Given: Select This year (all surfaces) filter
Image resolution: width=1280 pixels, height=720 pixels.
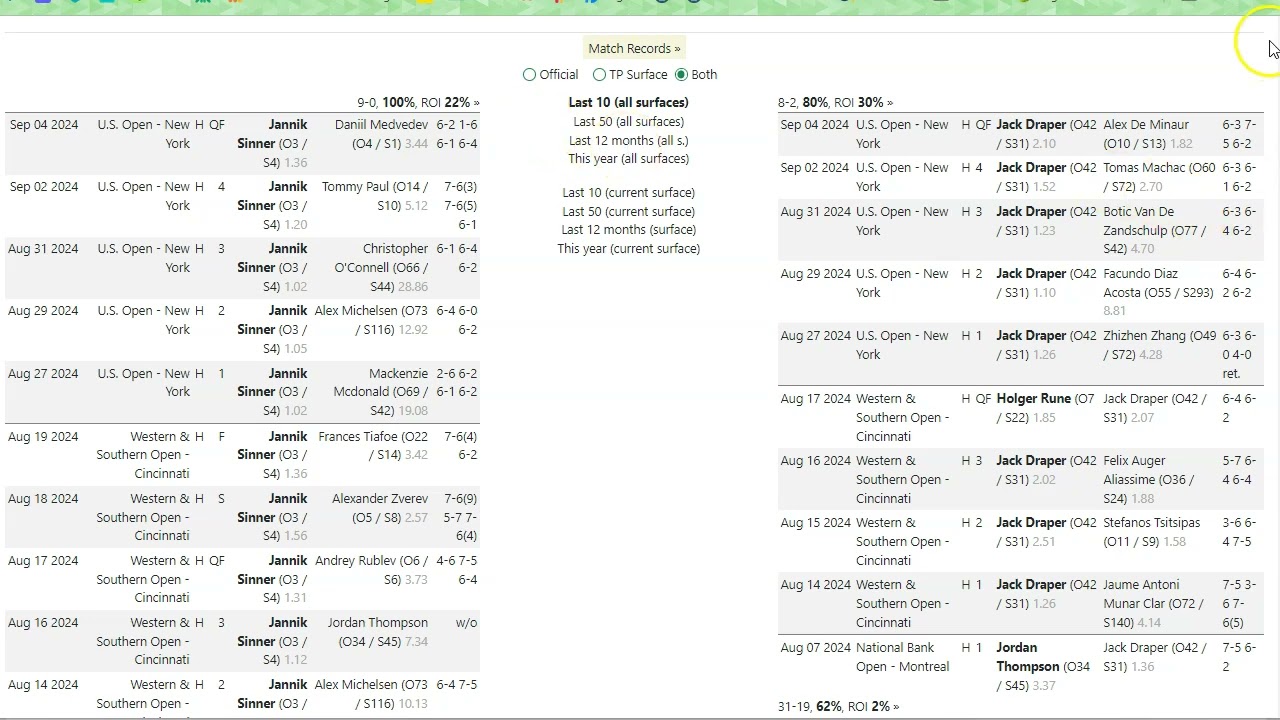Looking at the screenshot, I should click(x=628, y=159).
